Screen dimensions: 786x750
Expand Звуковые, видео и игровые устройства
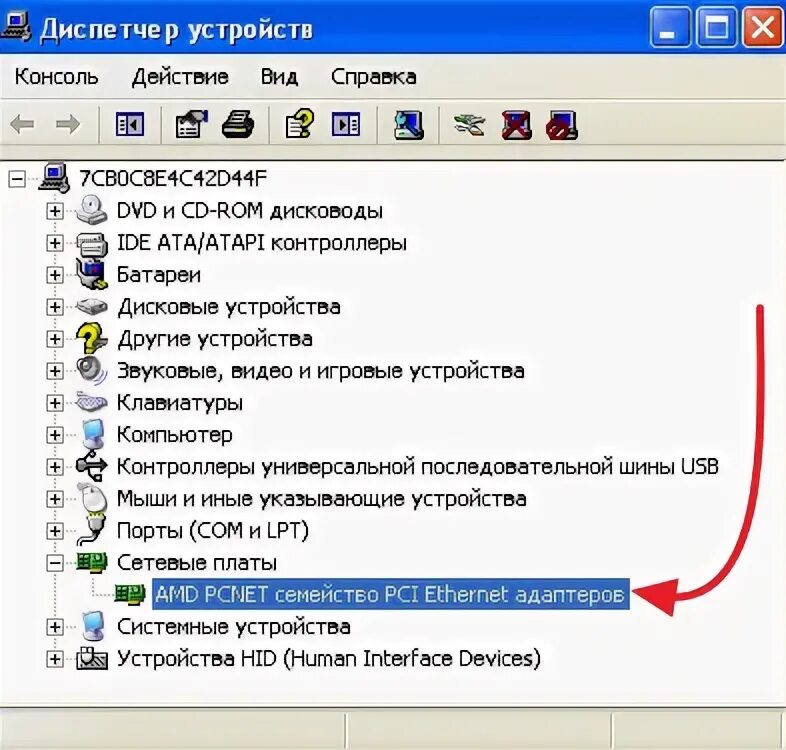[55, 371]
